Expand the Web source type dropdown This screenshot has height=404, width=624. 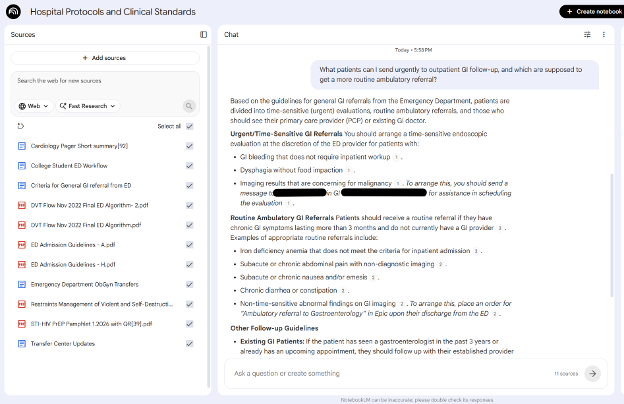click(34, 106)
